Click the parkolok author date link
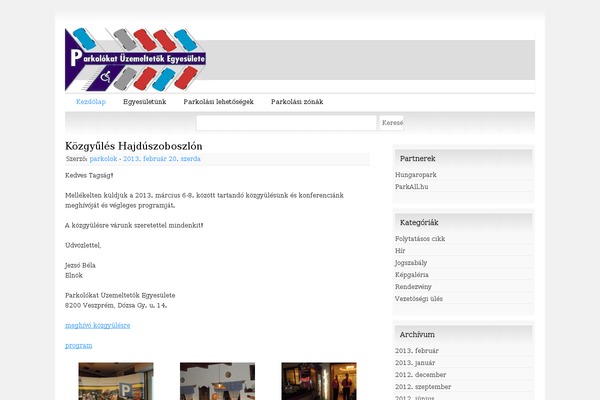Screen dimensions: 600x400 [x=145, y=159]
